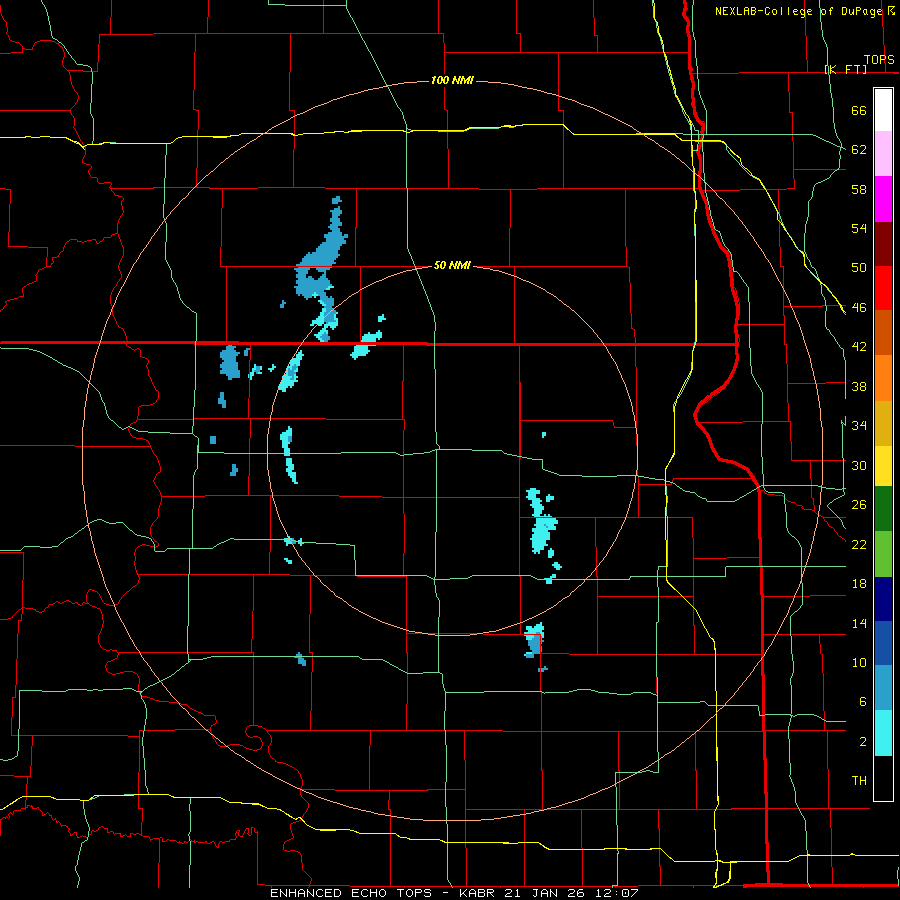This screenshot has height=900, width=900.
Task: Click the light green legend swatch
Action: tap(883, 554)
